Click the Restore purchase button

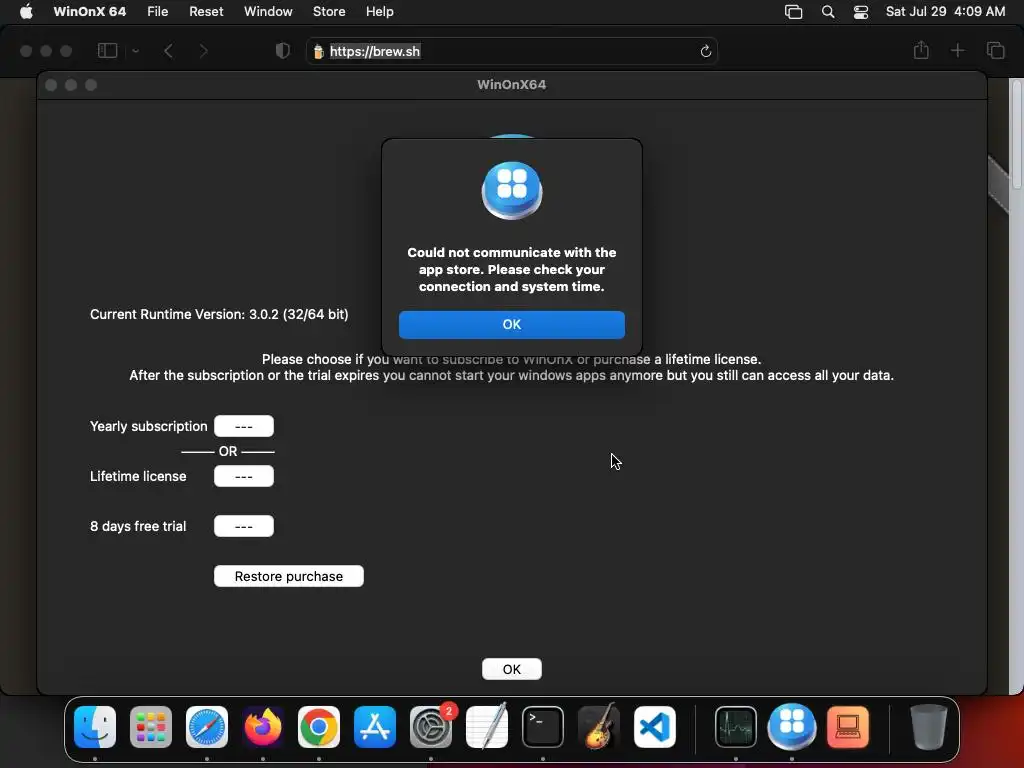[289, 576]
